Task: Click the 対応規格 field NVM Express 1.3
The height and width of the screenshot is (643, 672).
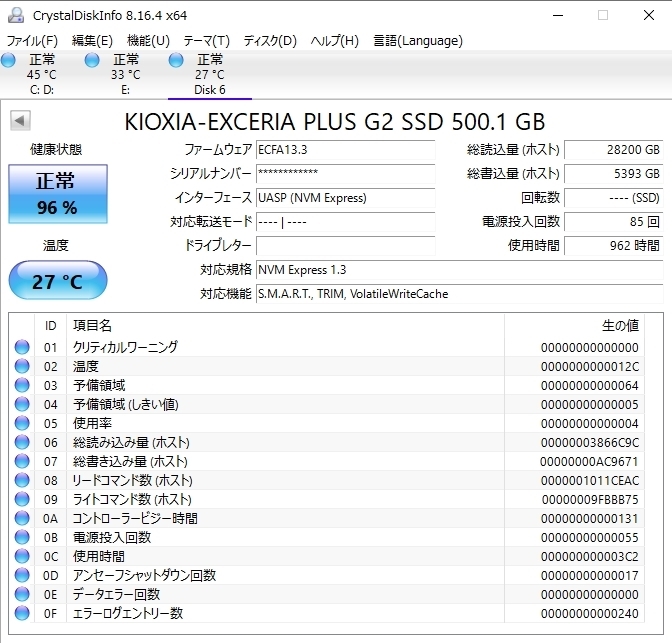Action: pyautogui.click(x=459, y=270)
